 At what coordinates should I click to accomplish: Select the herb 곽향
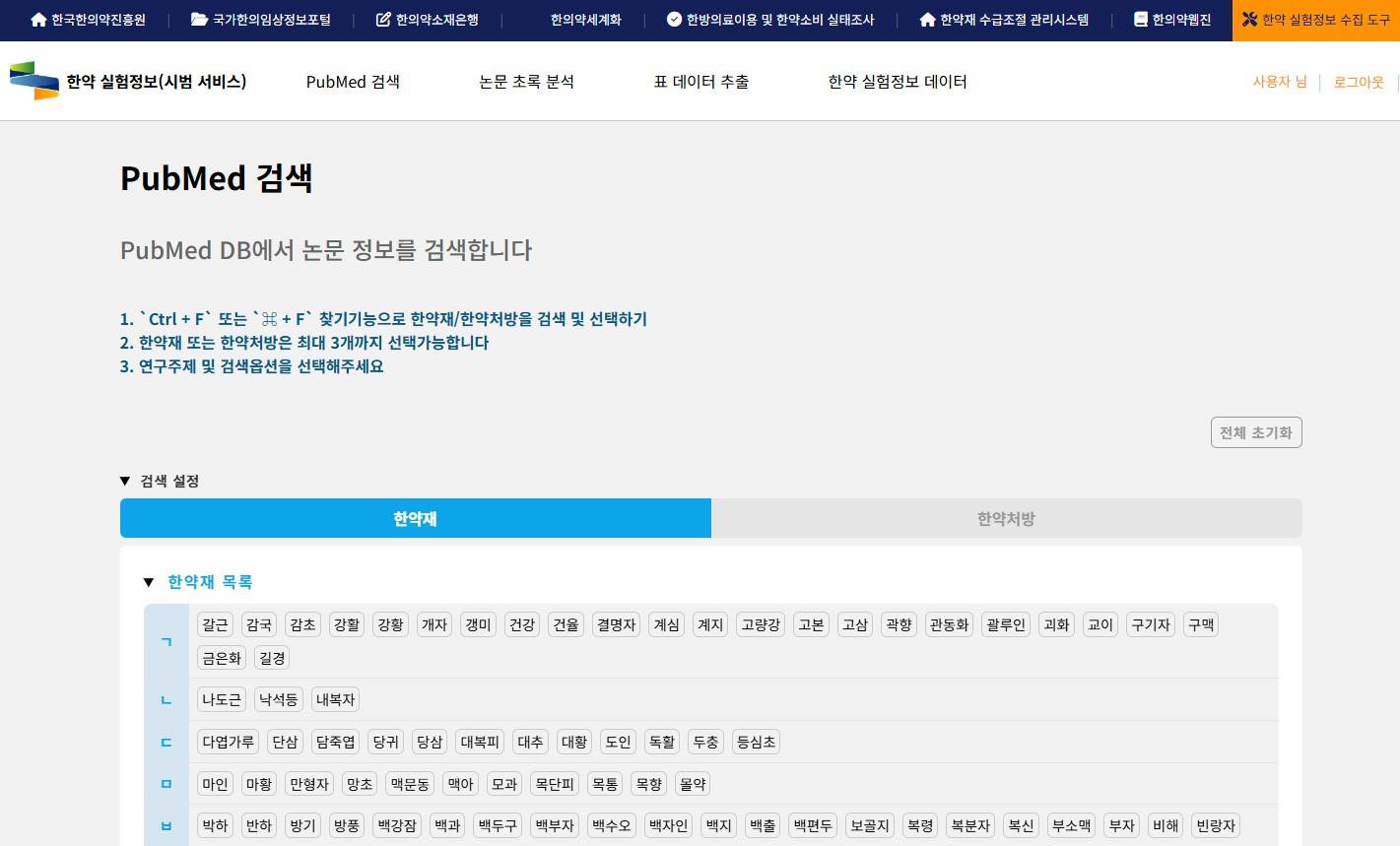coord(899,624)
